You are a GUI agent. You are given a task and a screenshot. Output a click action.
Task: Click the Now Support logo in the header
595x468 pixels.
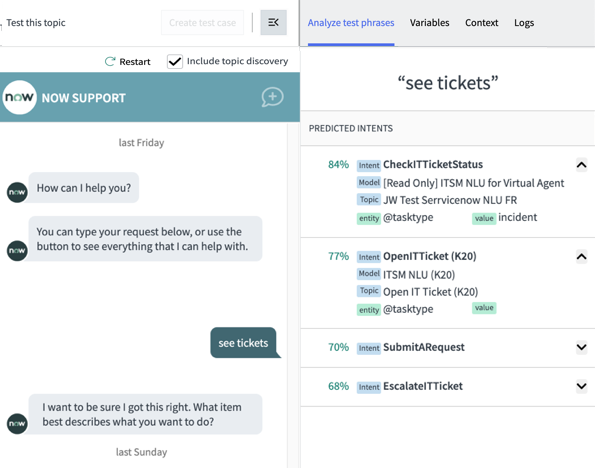(19, 98)
